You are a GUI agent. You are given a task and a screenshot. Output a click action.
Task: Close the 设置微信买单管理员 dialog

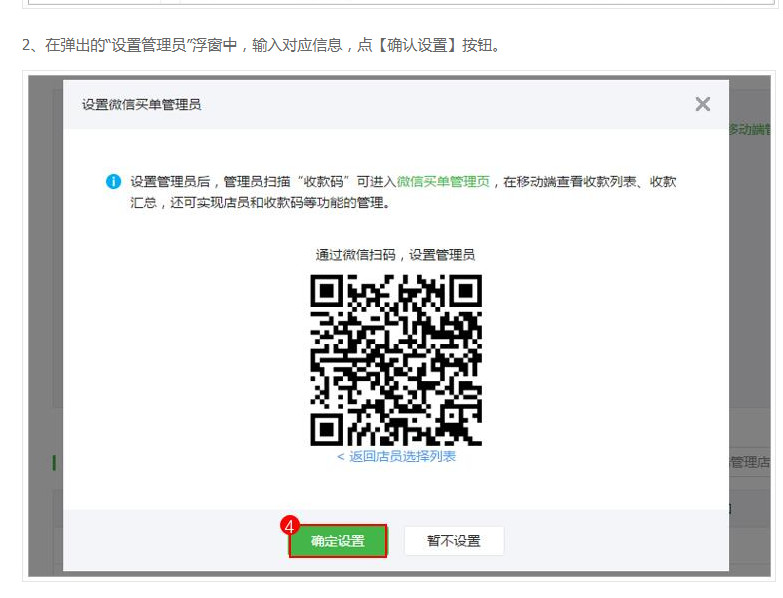[703, 104]
